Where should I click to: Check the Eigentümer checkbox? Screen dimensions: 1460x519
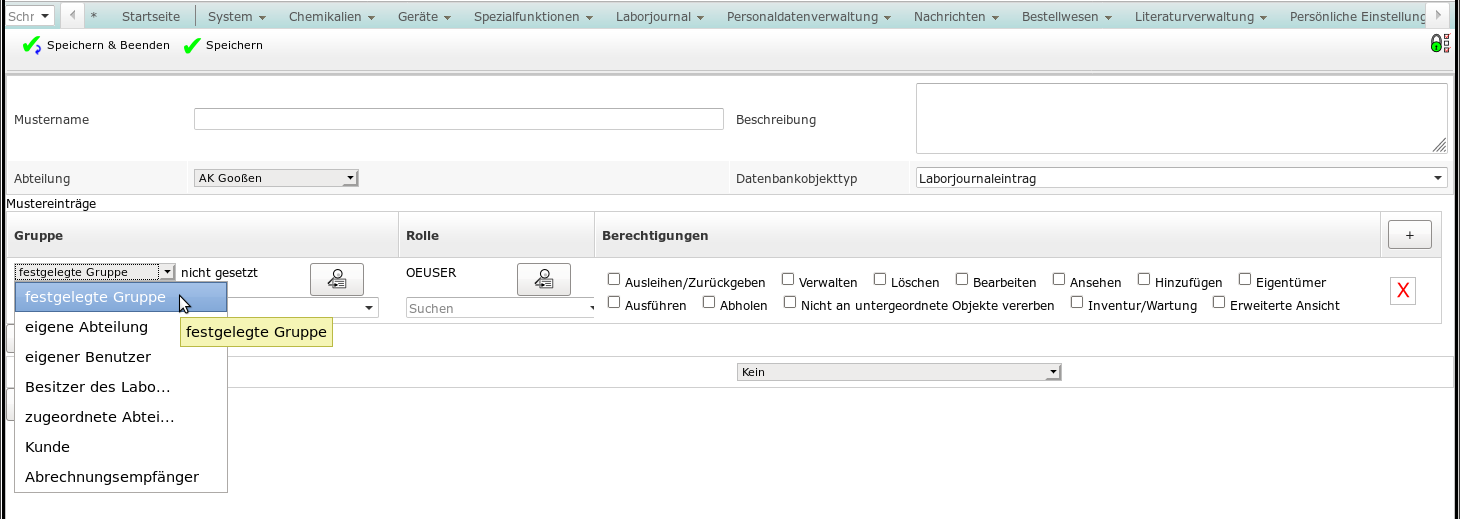point(1245,280)
